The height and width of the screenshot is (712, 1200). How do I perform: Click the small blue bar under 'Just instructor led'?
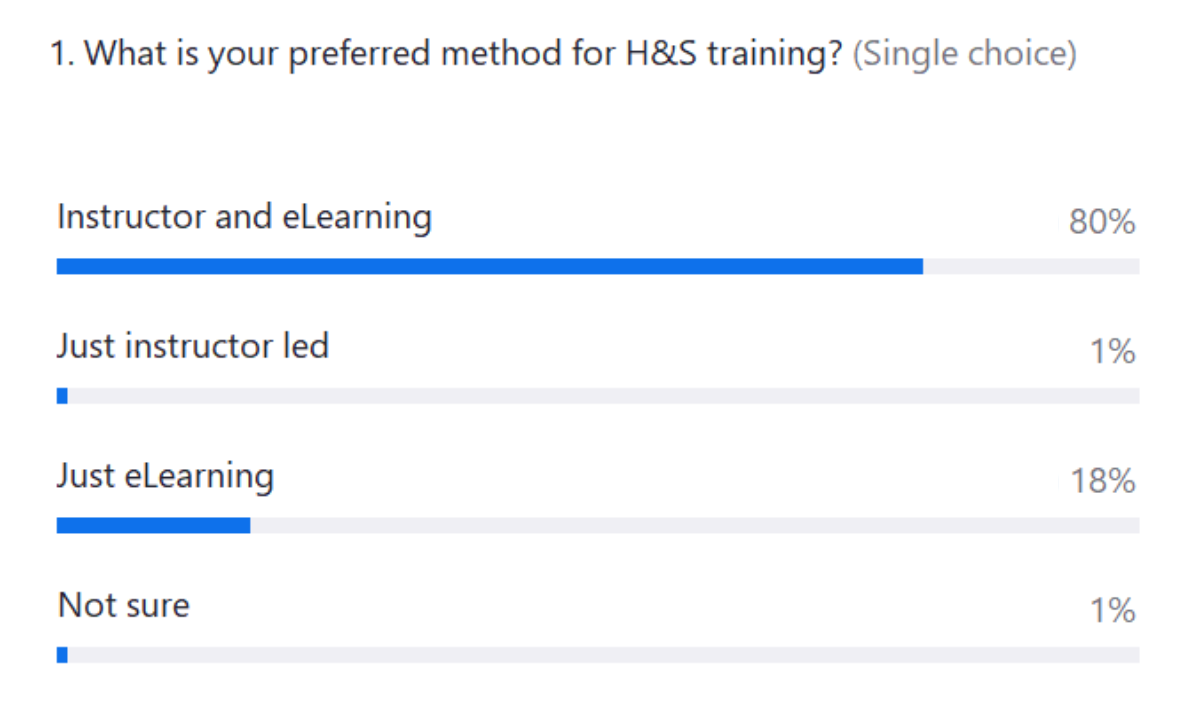click(62, 396)
